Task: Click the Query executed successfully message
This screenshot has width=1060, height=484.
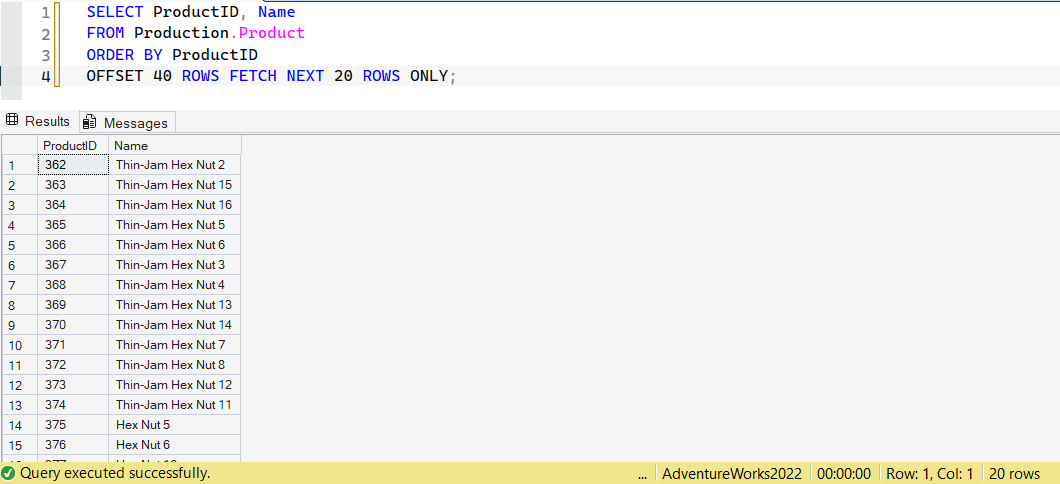Action: pos(115,473)
